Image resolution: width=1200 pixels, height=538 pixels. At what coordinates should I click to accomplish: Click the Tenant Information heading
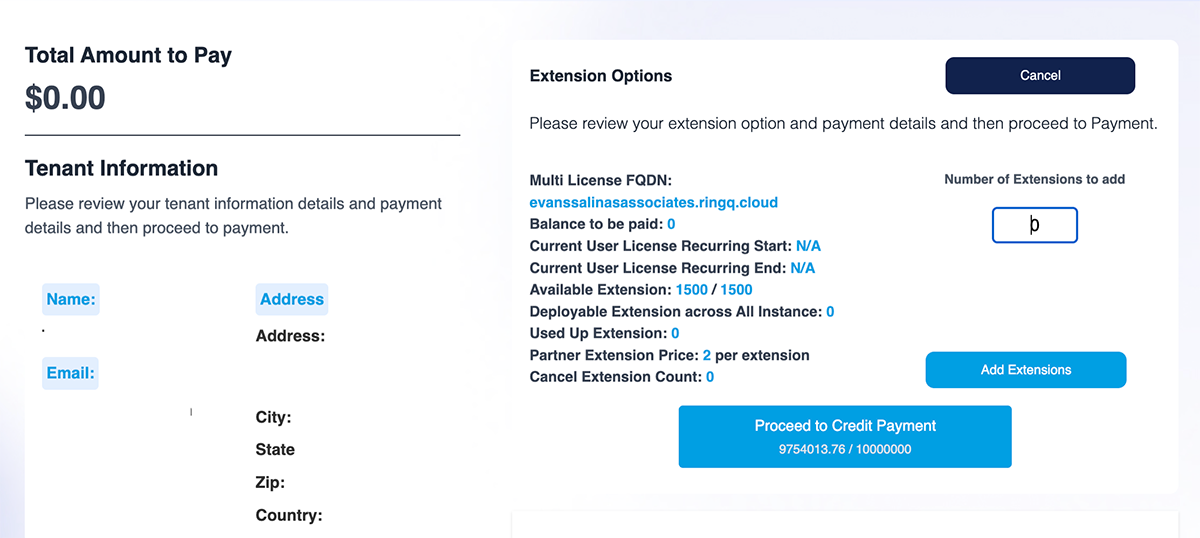pyautogui.click(x=121, y=168)
